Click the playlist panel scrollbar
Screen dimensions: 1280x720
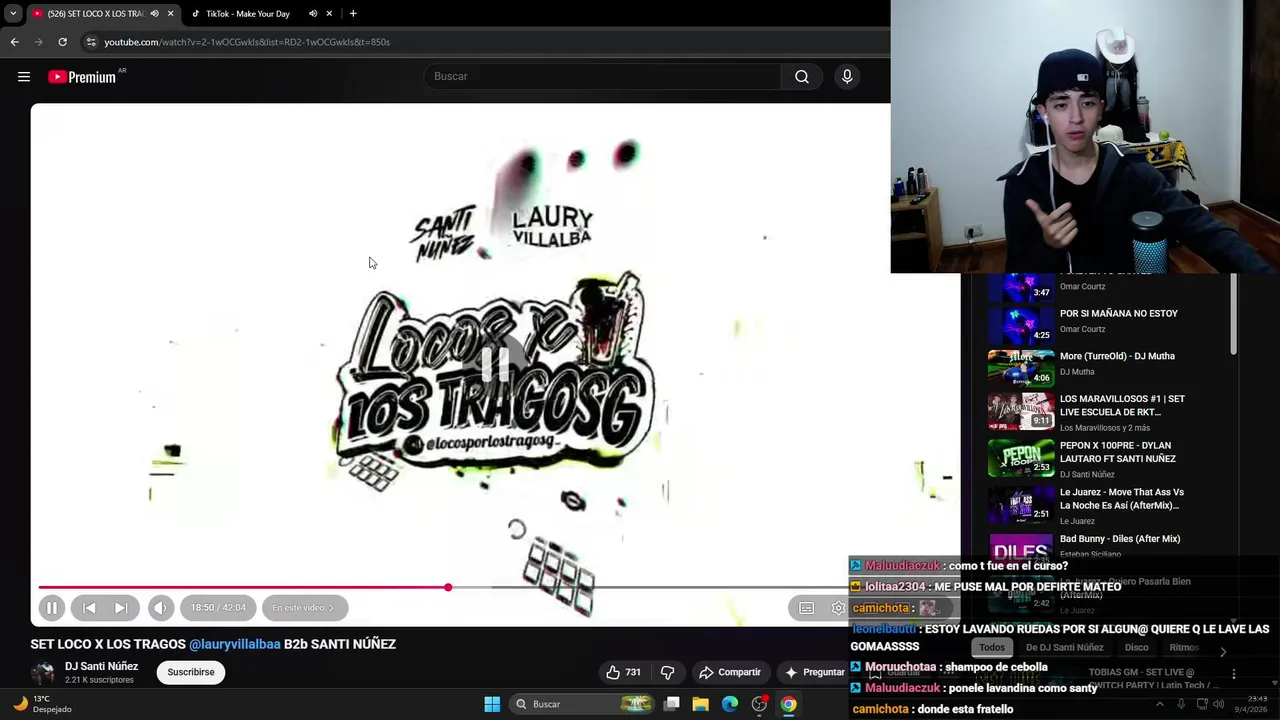1233,313
